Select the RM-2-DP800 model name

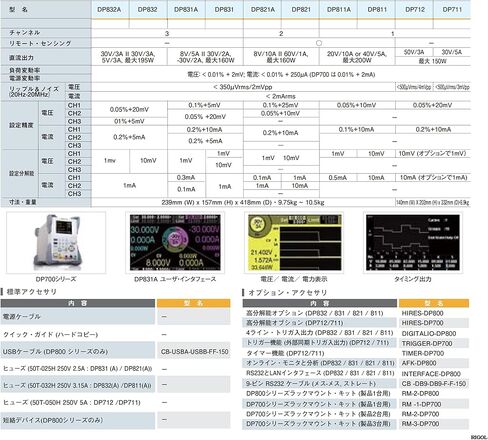[420, 394]
